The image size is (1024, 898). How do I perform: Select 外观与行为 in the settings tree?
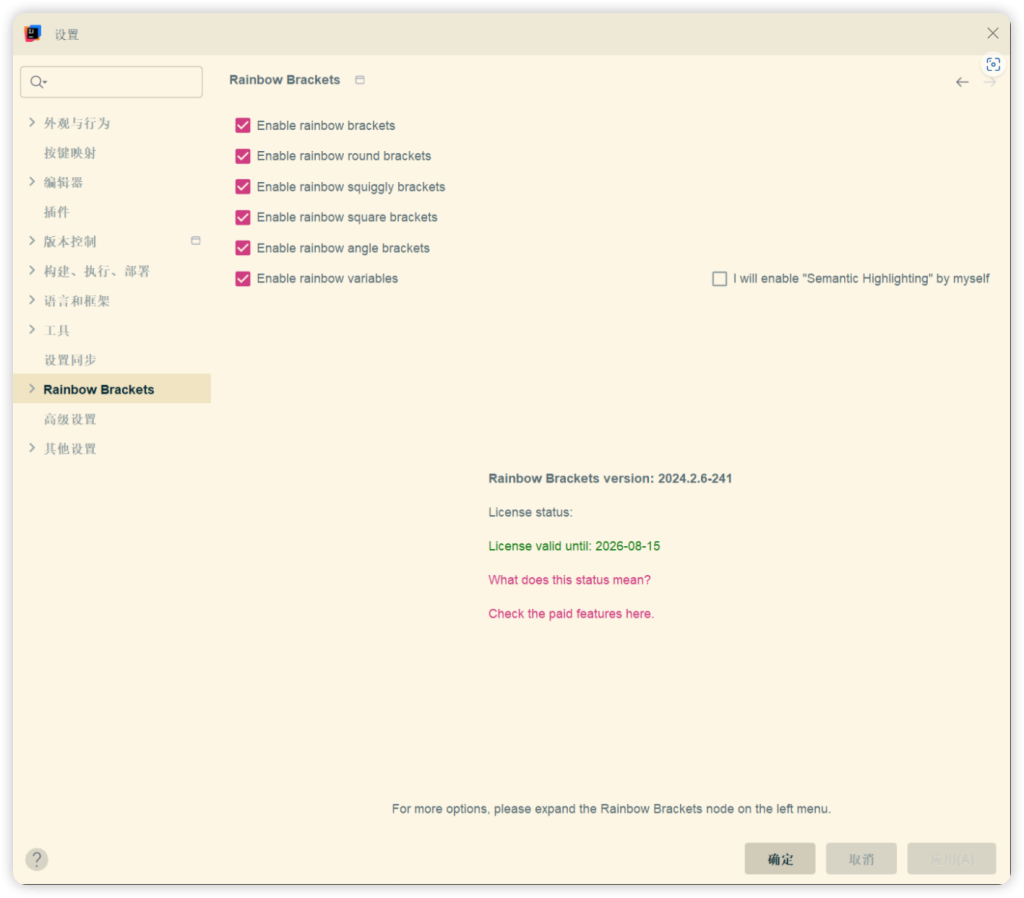pyautogui.click(x=76, y=123)
